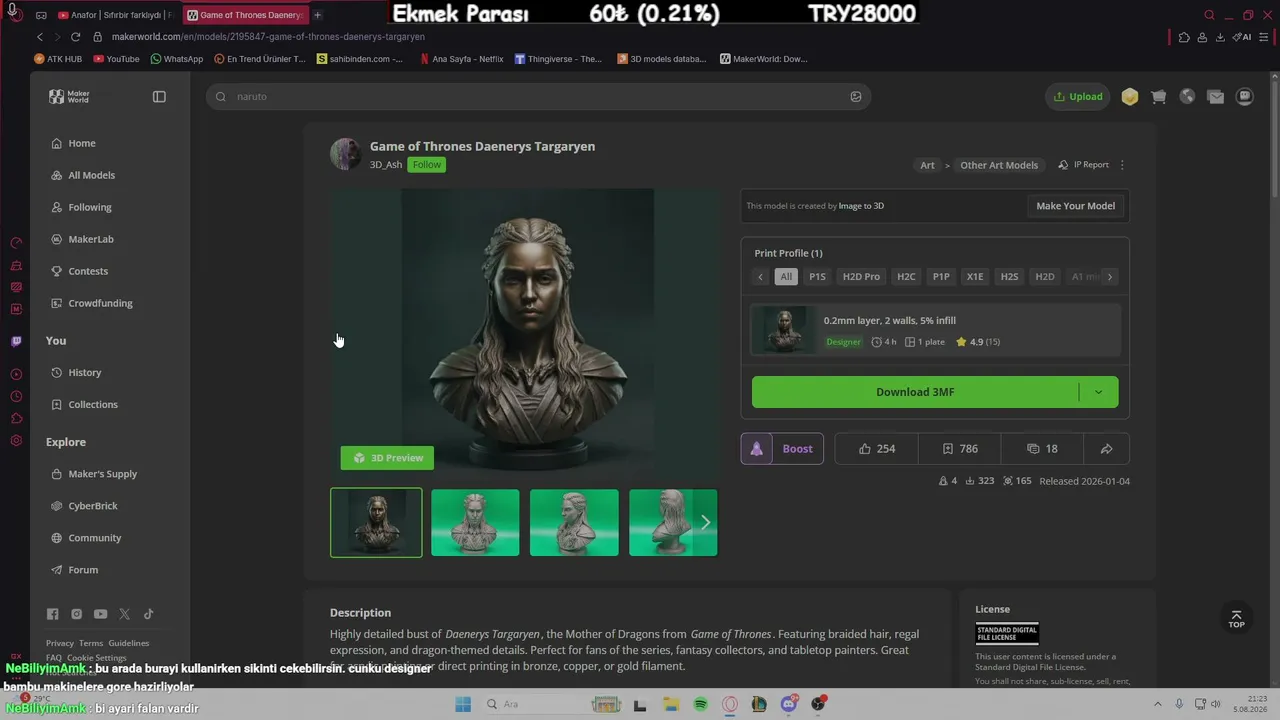Select the X1E printer filter
This screenshot has width=1280, height=720.
coord(975,277)
